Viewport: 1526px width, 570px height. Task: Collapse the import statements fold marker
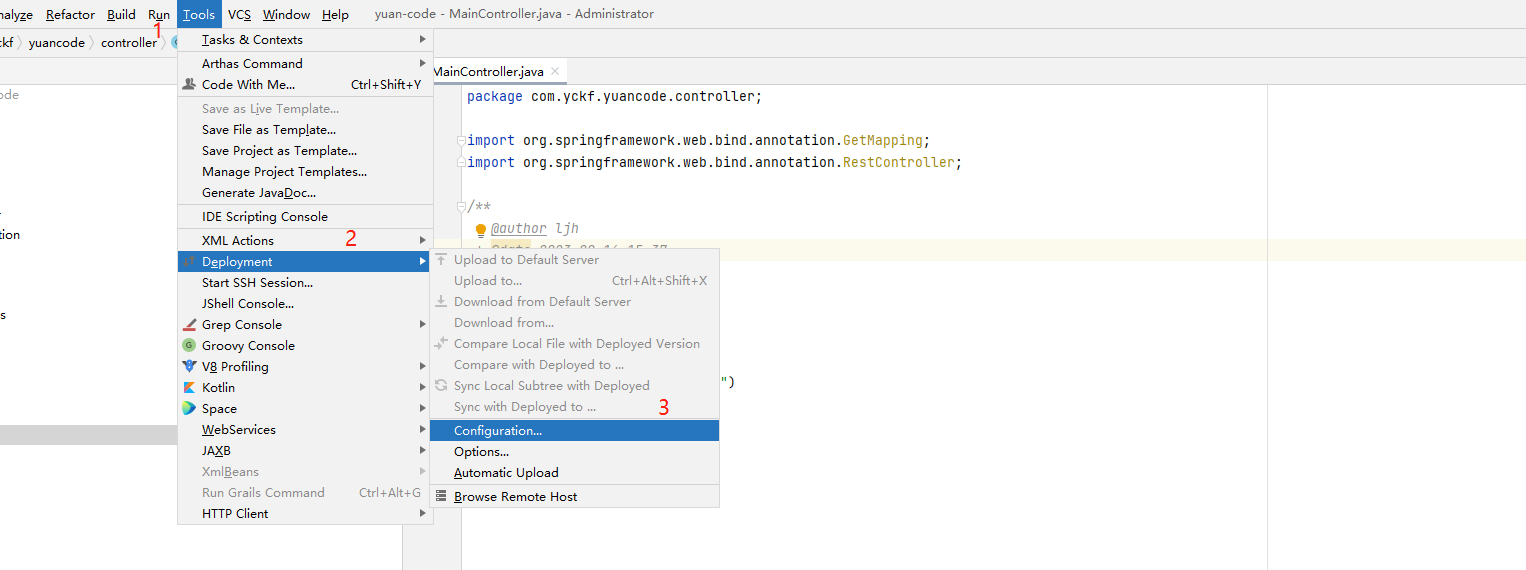[461, 140]
